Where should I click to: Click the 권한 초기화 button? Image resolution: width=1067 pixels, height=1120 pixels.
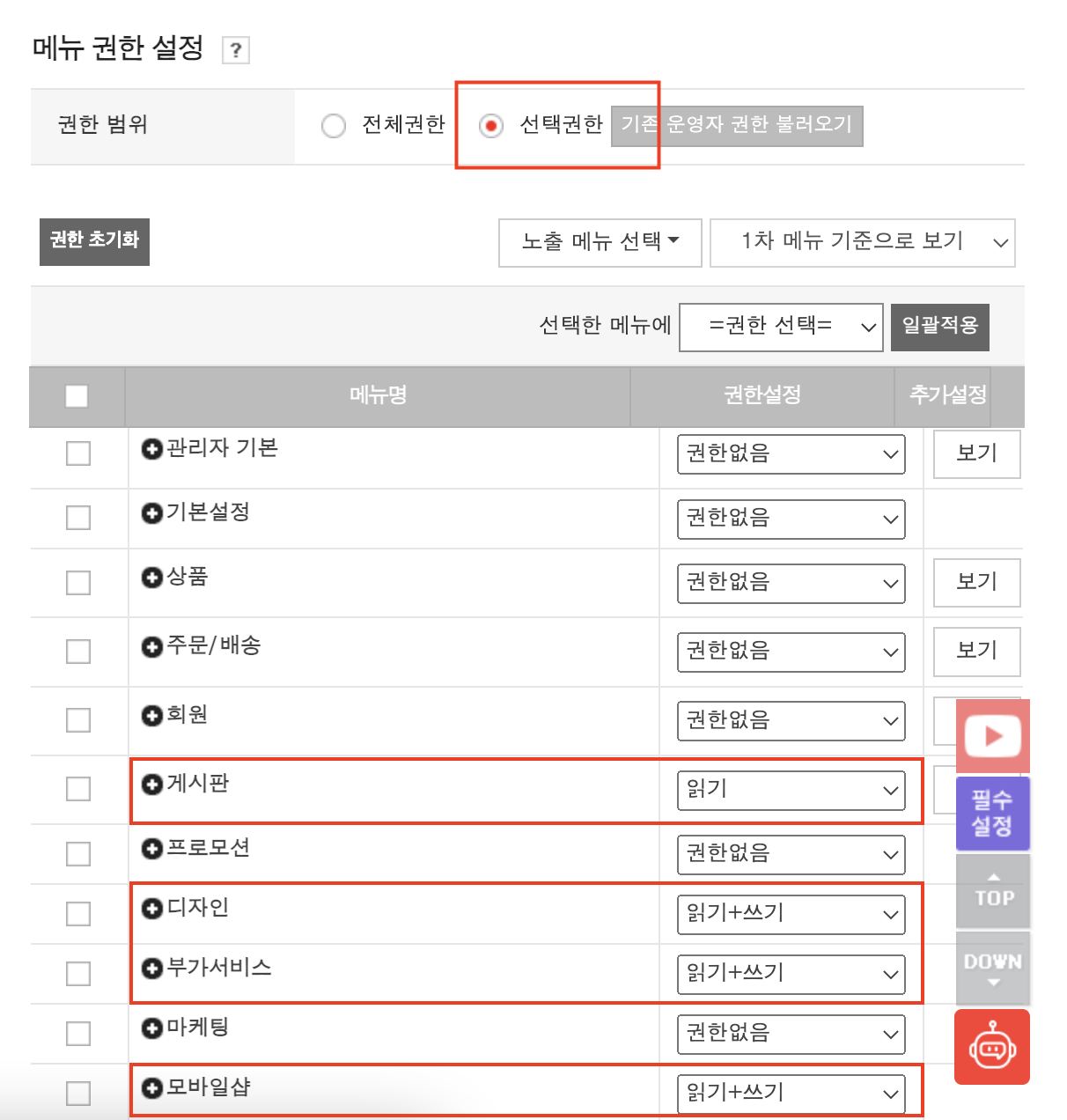(94, 241)
